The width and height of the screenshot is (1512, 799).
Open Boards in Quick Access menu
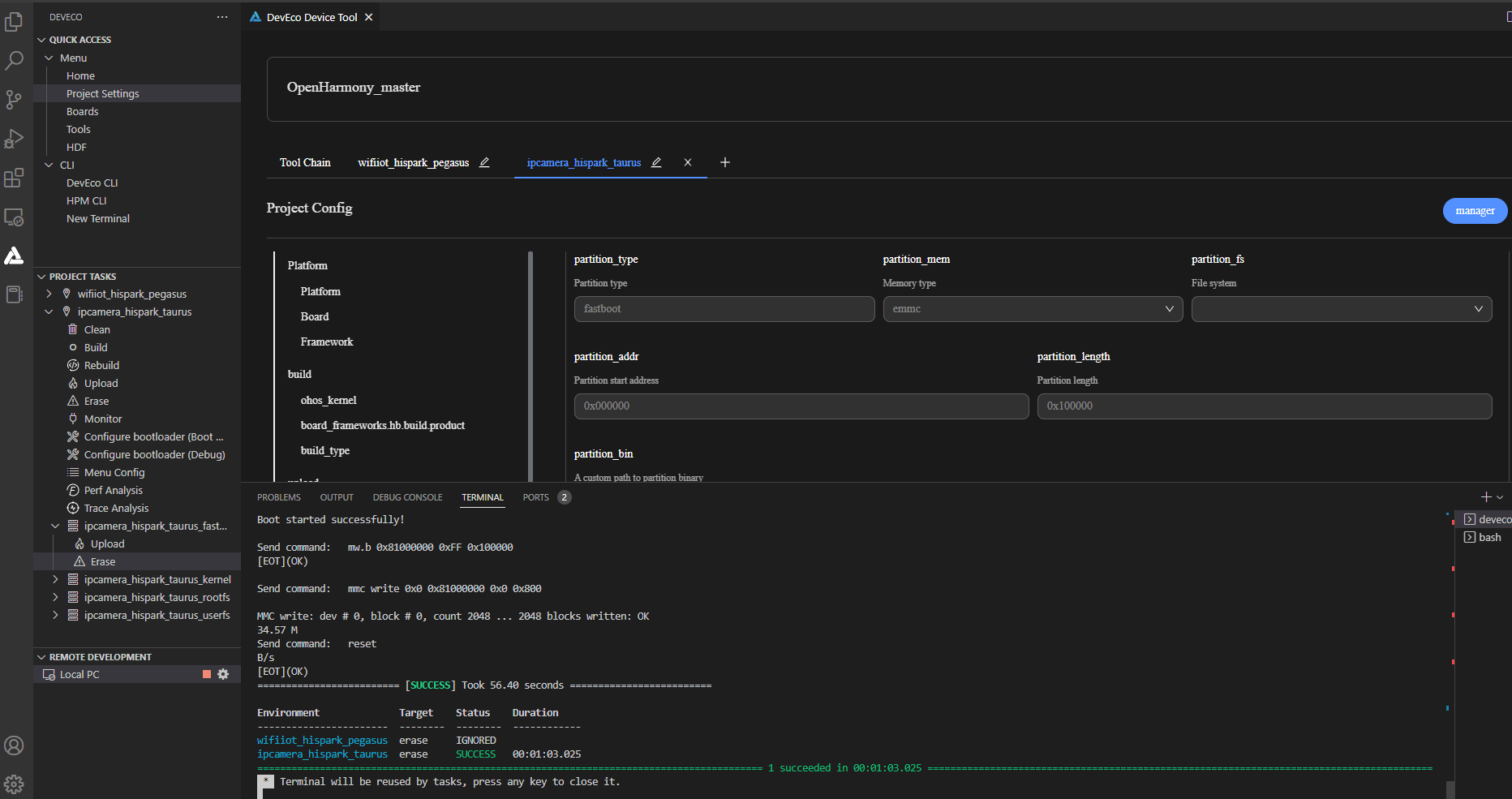tap(82, 111)
